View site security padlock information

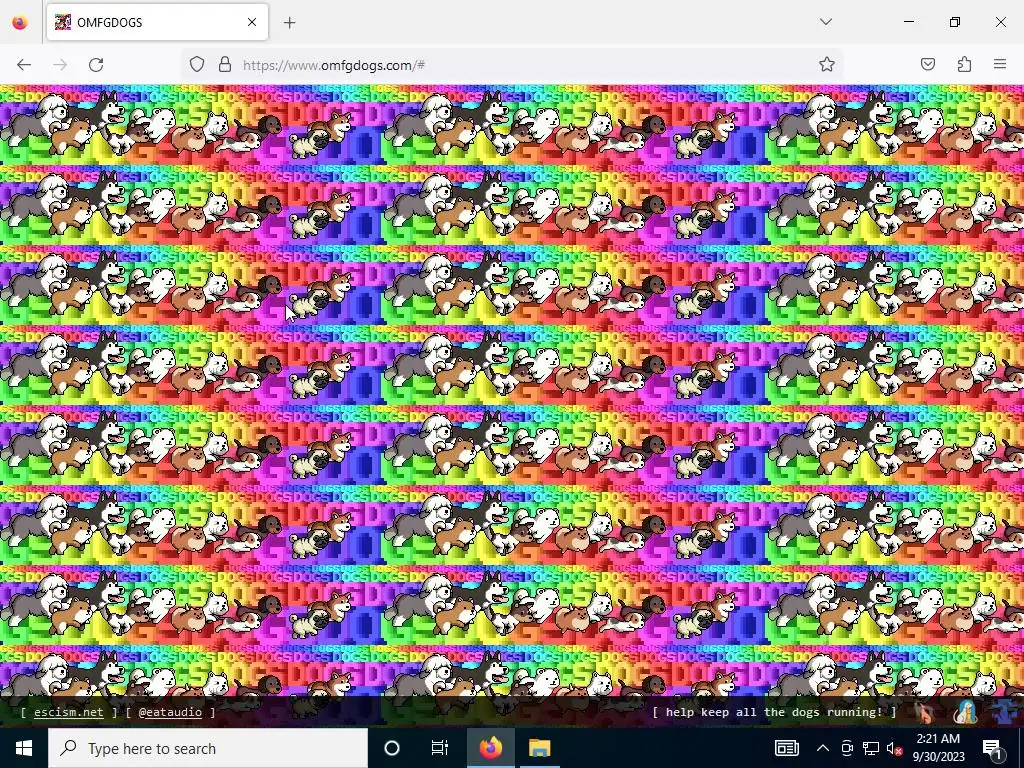225,65
